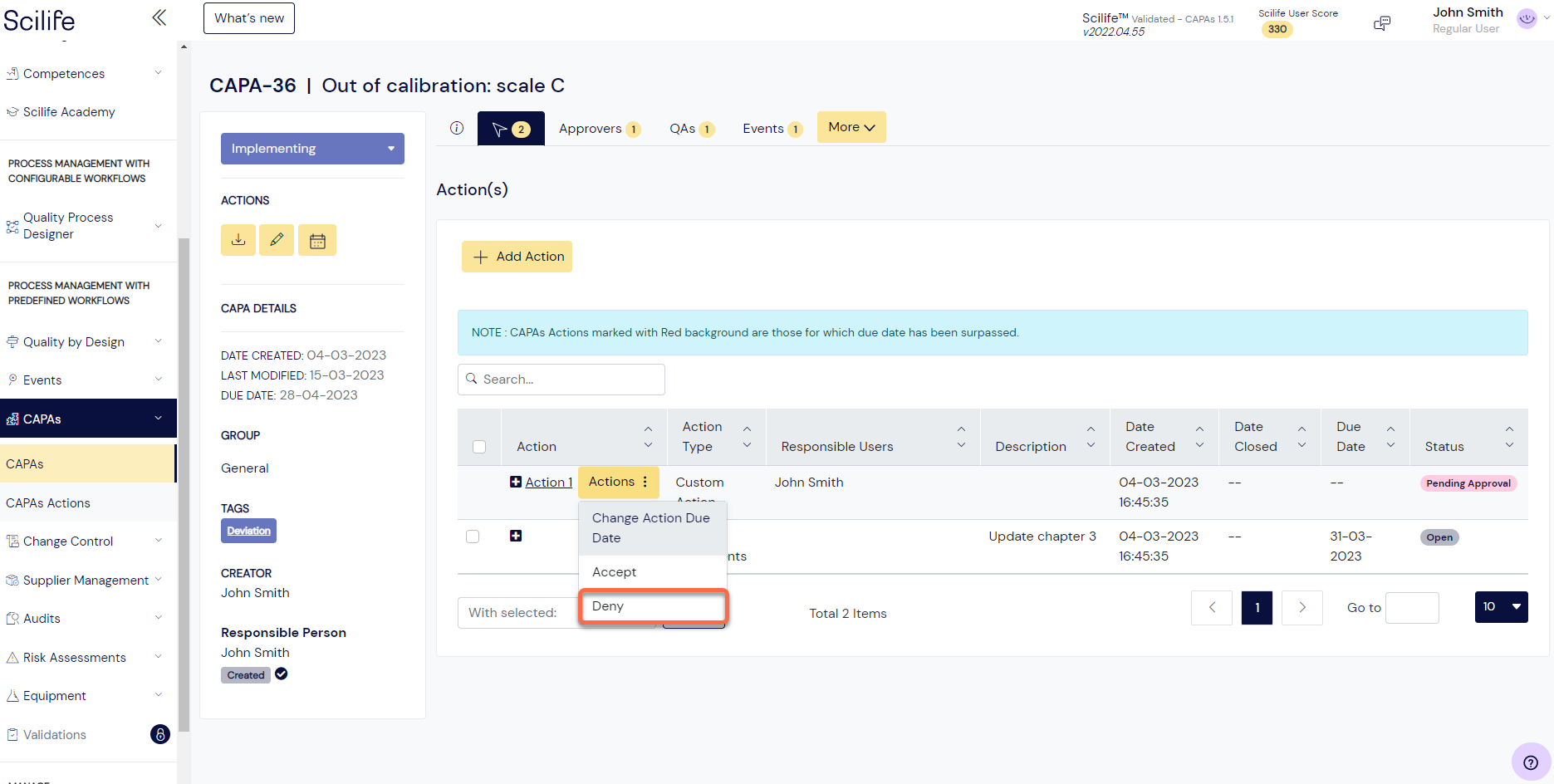Open the help question mark icon

1531,762
